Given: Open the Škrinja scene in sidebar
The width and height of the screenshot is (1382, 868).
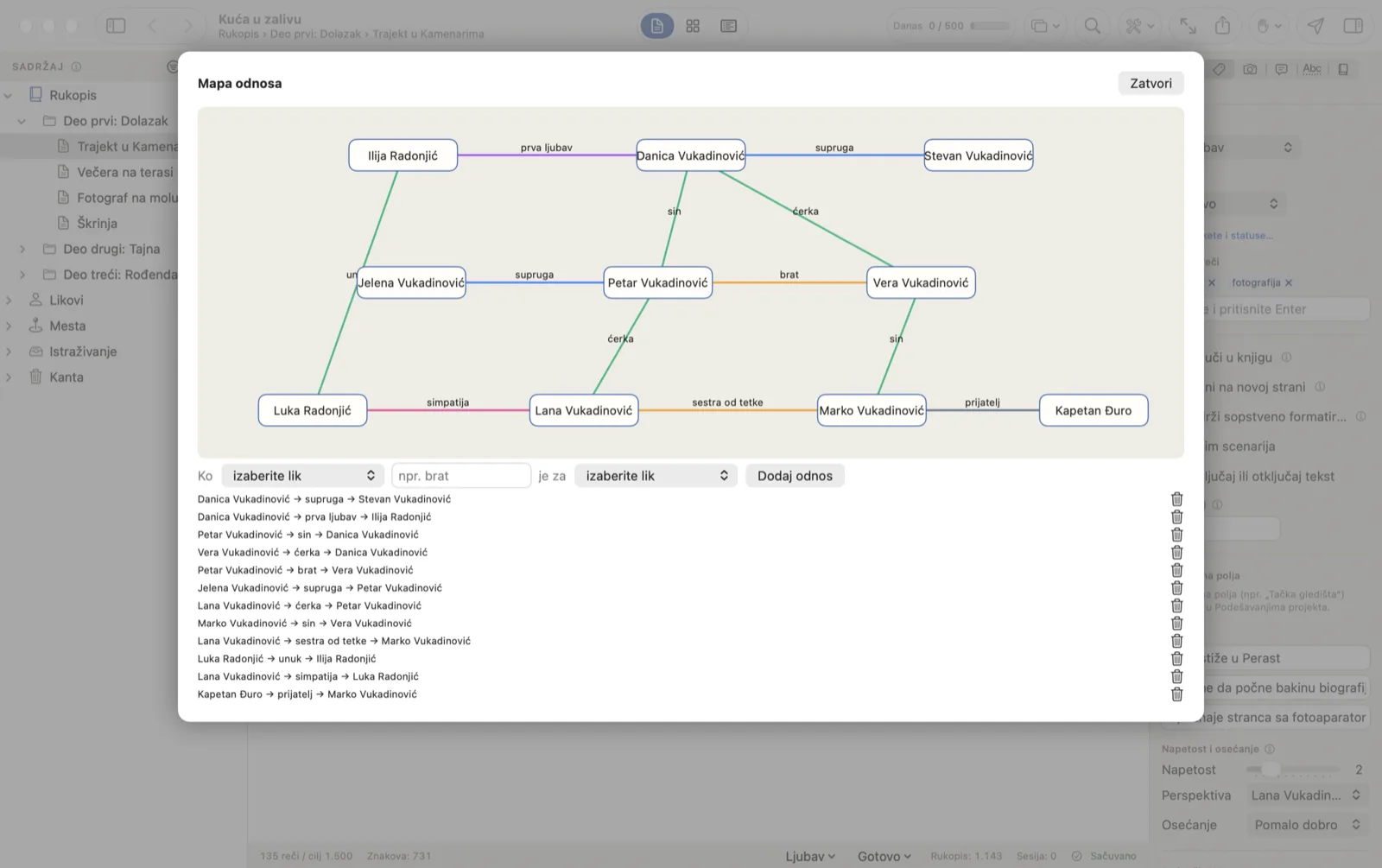Looking at the screenshot, I should pos(97,223).
